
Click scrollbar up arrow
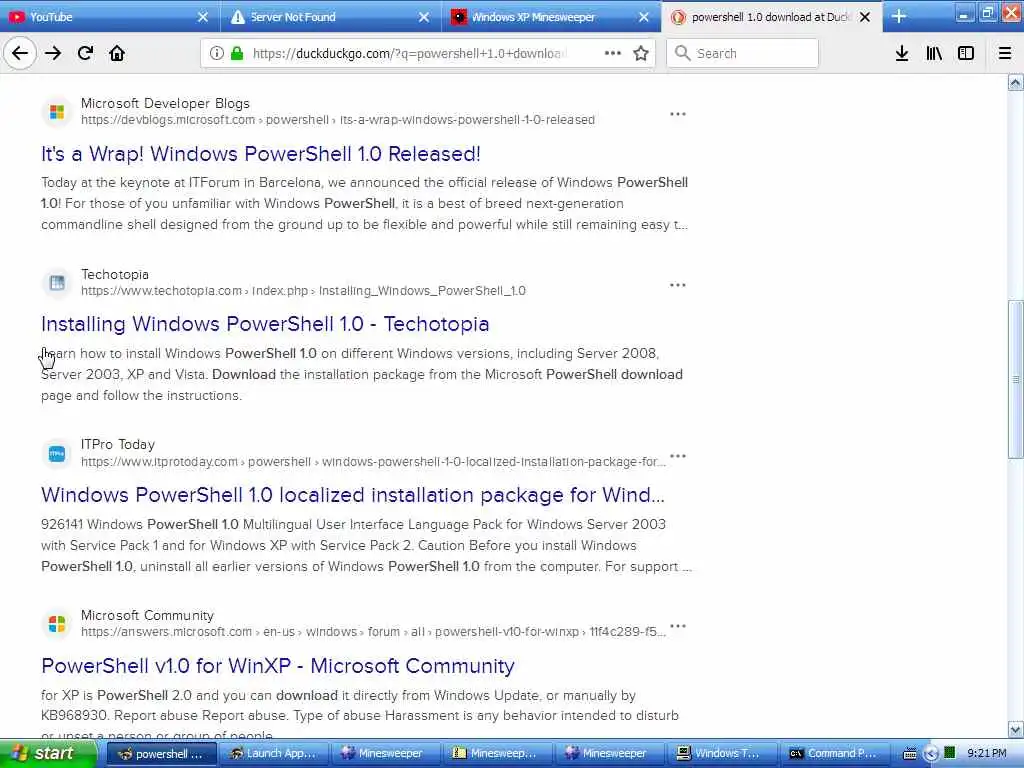click(x=1016, y=82)
